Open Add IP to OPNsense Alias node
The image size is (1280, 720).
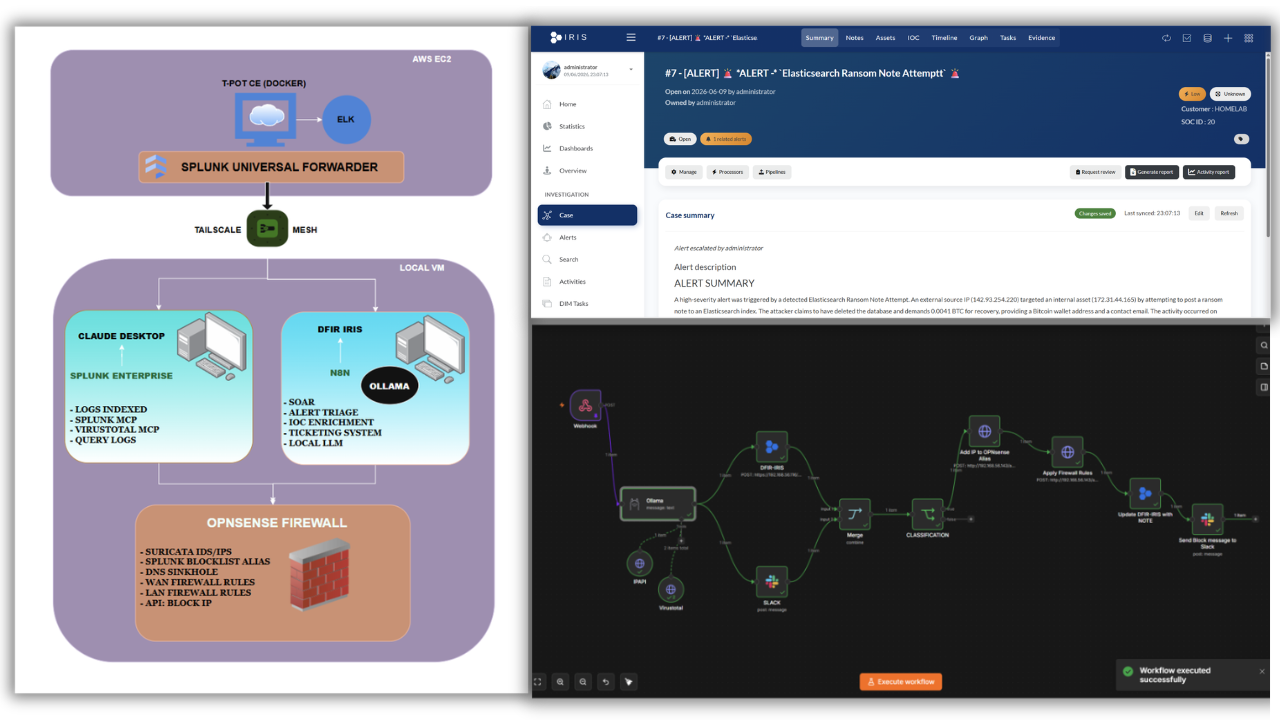coord(984,432)
